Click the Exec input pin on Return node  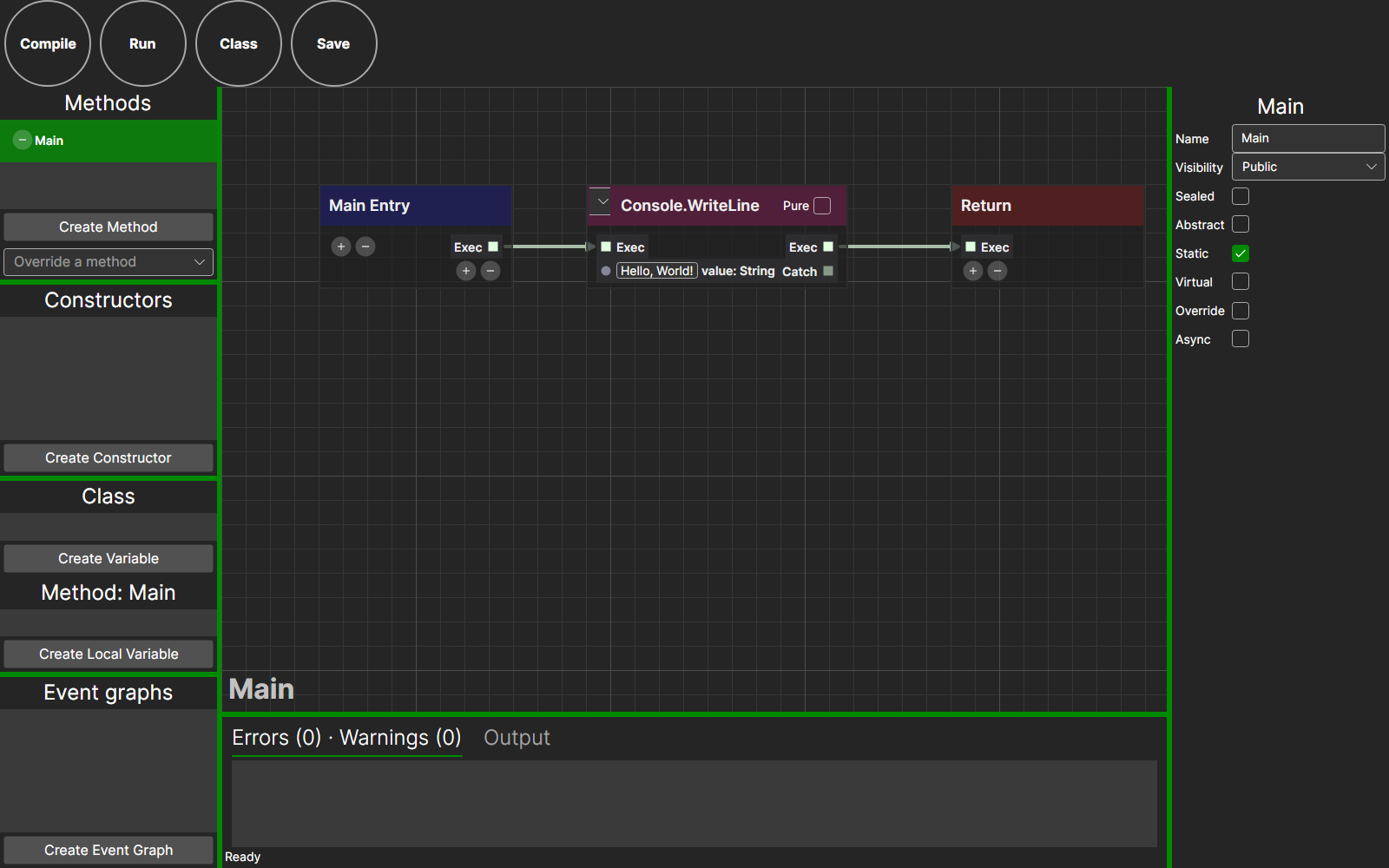click(x=971, y=247)
